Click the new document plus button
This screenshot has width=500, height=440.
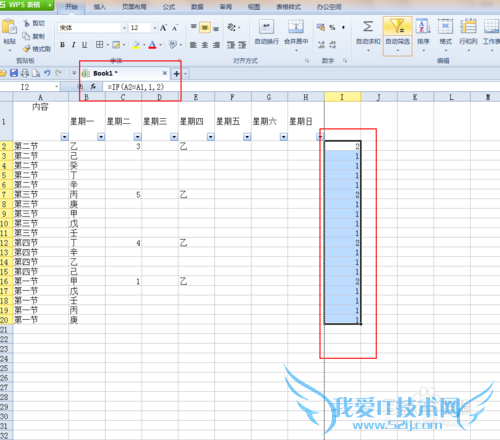pyautogui.click(x=176, y=74)
